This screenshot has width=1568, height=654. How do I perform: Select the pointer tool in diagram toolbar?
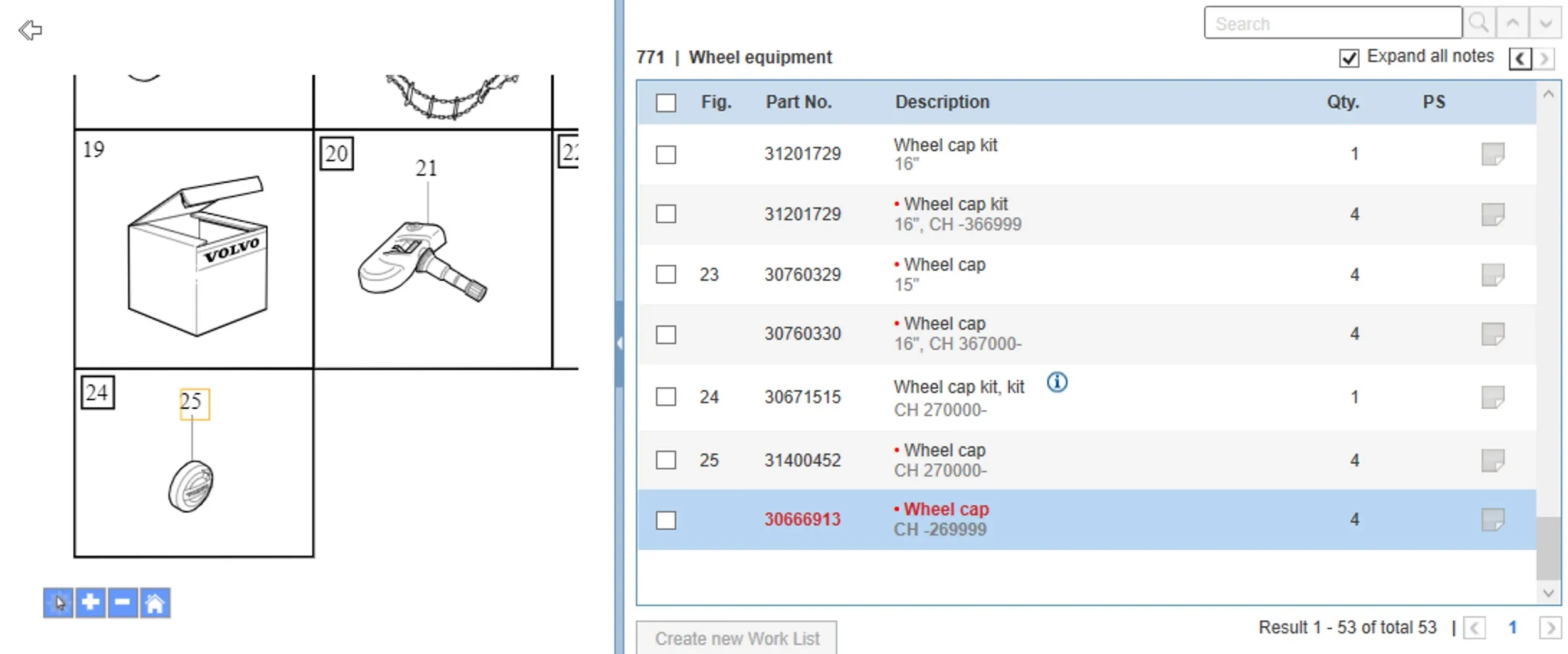(58, 603)
